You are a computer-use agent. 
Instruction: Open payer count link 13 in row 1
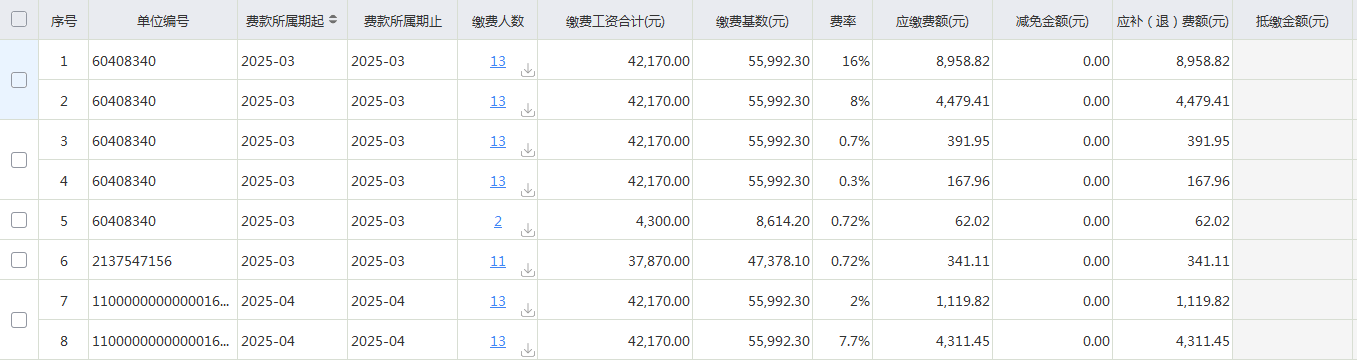[498, 61]
